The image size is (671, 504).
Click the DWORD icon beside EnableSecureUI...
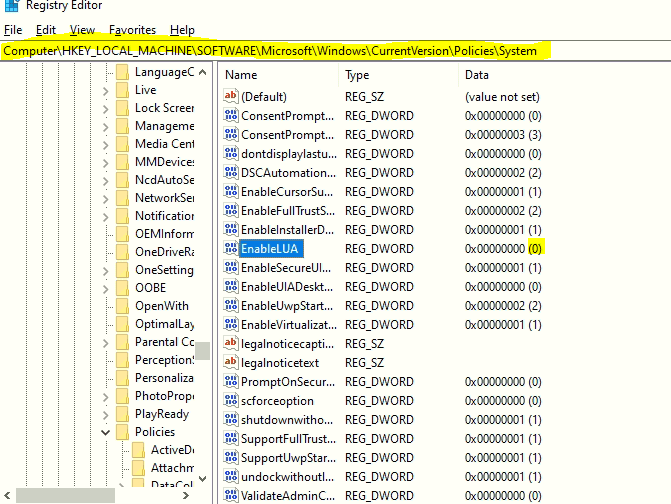(231, 267)
